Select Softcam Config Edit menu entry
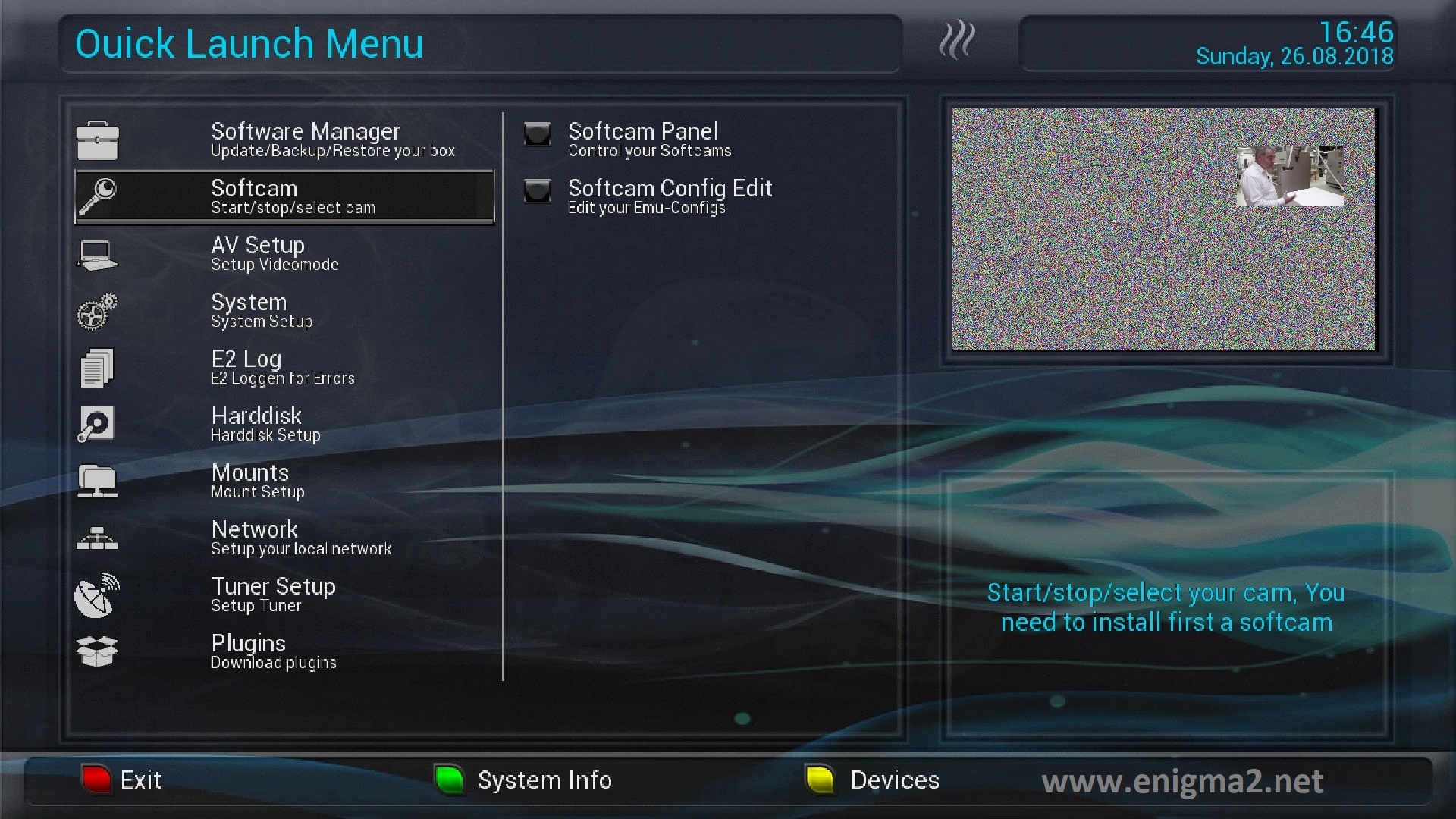1456x819 pixels. tap(670, 197)
